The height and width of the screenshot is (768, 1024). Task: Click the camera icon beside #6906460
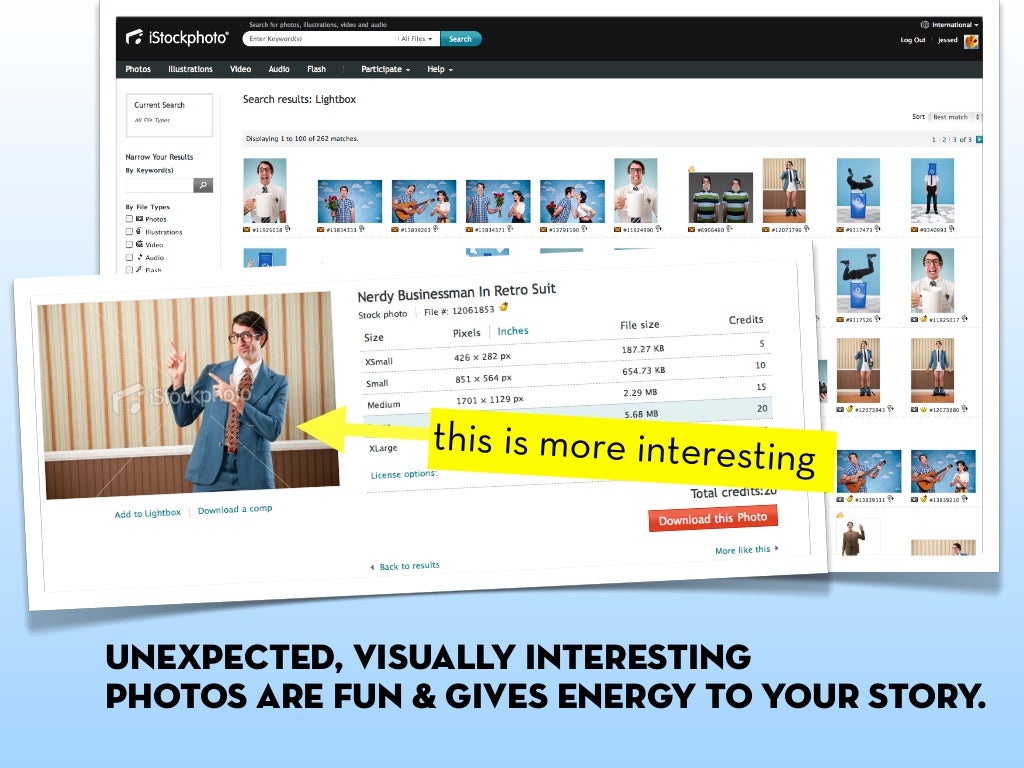pos(692,229)
